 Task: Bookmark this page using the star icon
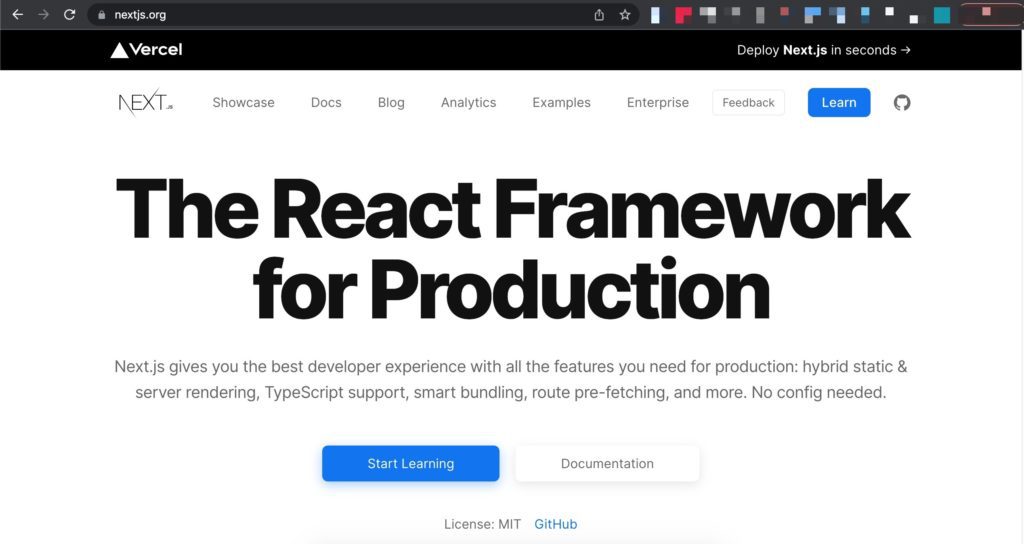click(x=625, y=15)
